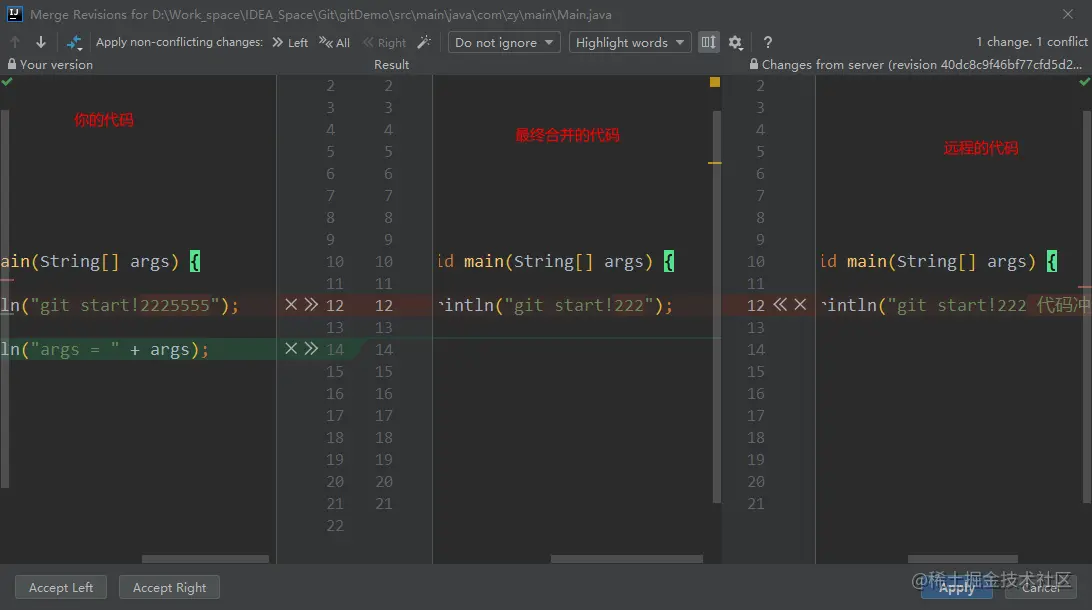The image size is (1092, 610).
Task: Open the Do not ignore dropdown
Action: pos(504,42)
